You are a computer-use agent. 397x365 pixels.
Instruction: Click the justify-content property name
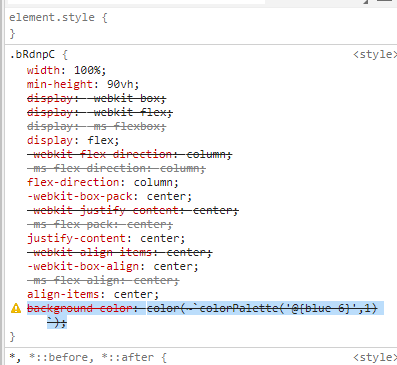(x=77, y=238)
